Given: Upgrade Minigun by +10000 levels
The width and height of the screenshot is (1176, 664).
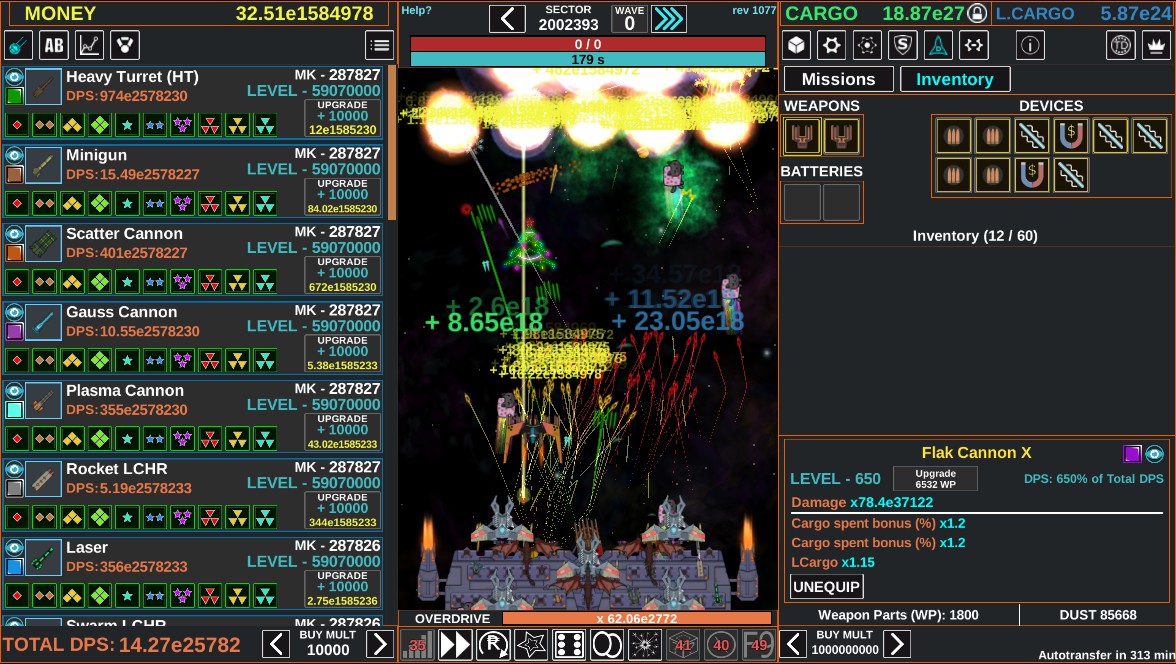Looking at the screenshot, I should pos(342,197).
